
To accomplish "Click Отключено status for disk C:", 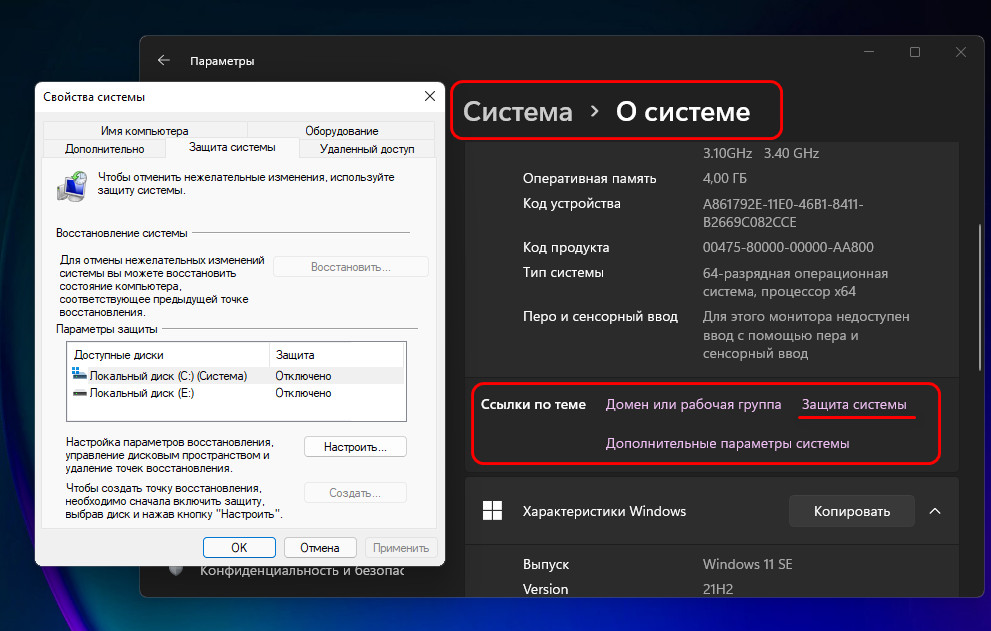I will click(x=303, y=376).
